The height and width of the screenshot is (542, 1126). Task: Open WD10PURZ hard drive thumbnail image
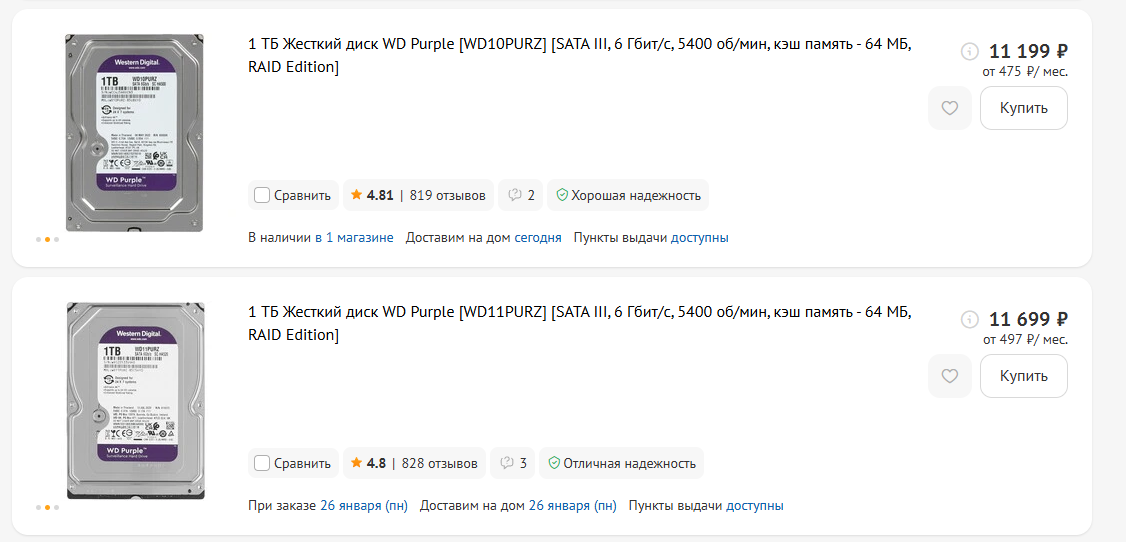(x=134, y=133)
